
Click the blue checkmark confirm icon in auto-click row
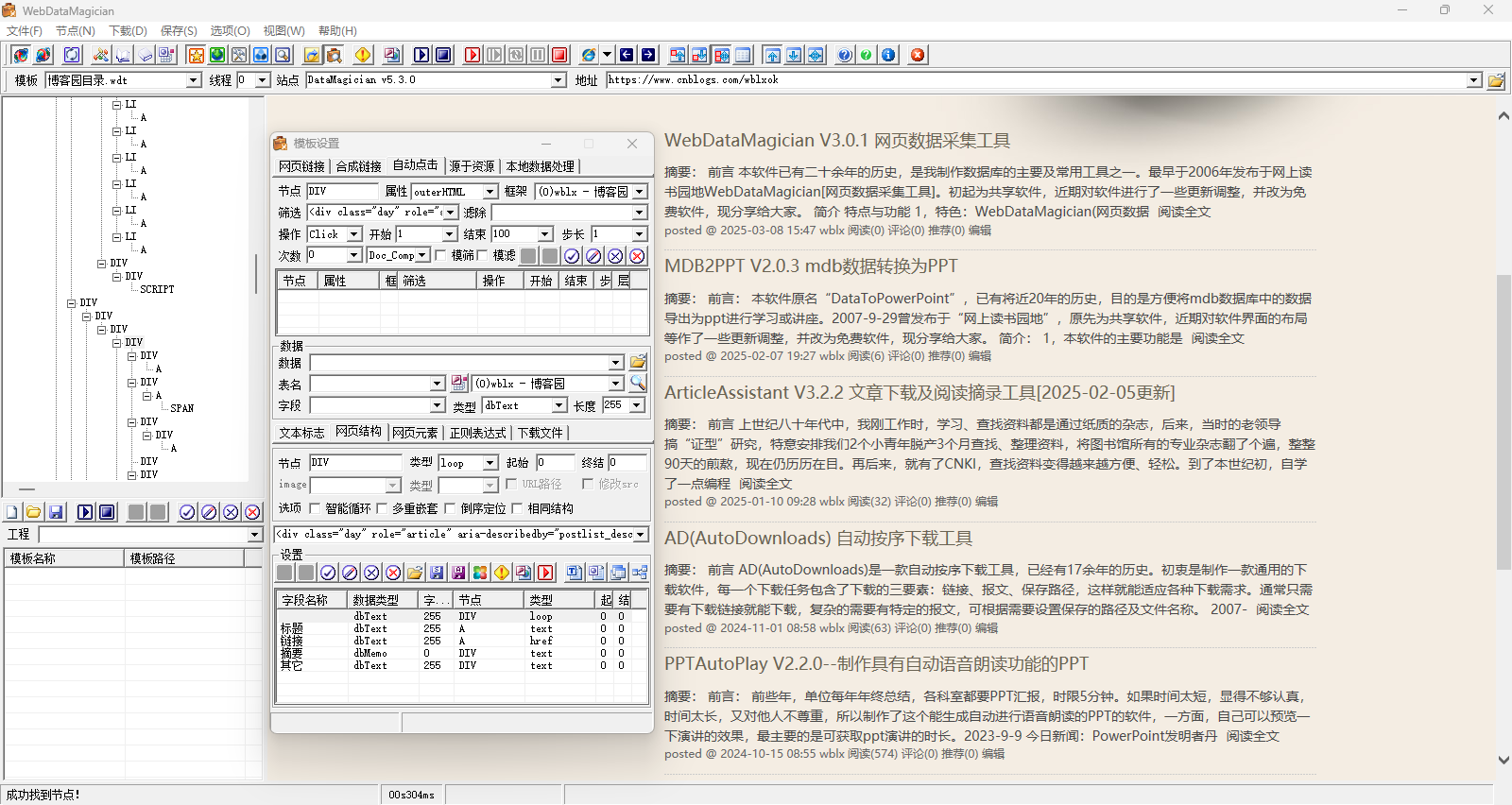[572, 256]
